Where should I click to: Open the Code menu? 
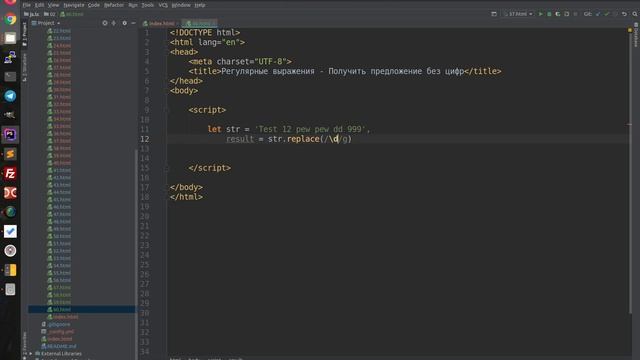(94, 5)
